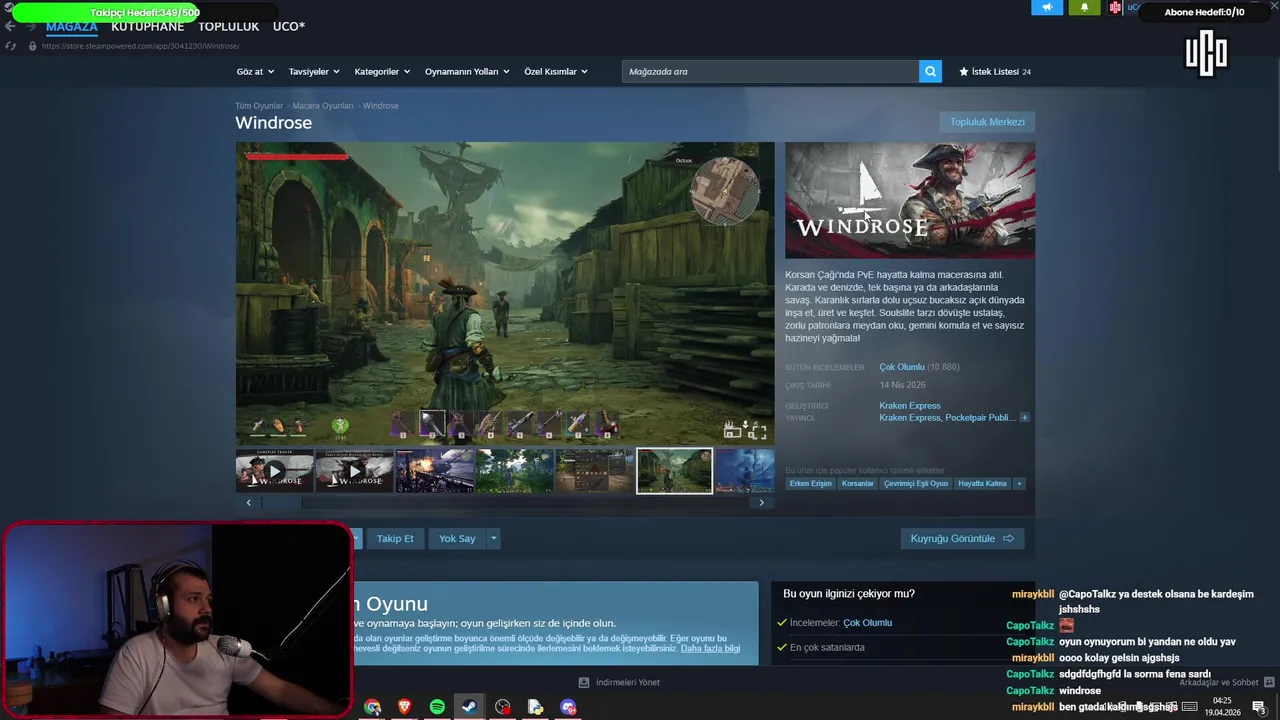This screenshot has width=1280, height=720.
Task: Click the İndirmeleri Yönet label
Action: click(628, 683)
